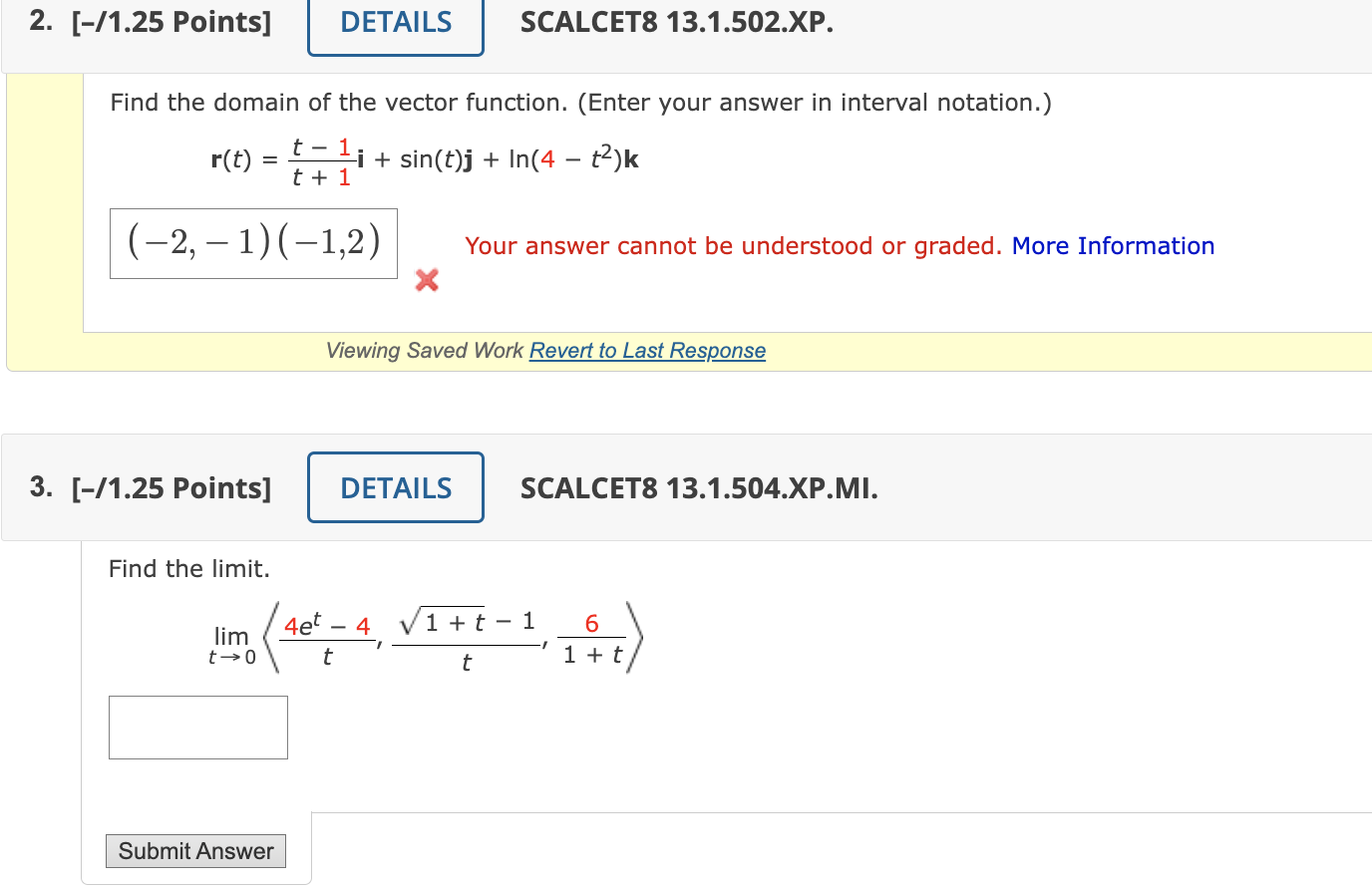The image size is (1372, 889).
Task: Click the SCALCET8 13.1.504.XP.MI assignment title
Action: click(698, 488)
